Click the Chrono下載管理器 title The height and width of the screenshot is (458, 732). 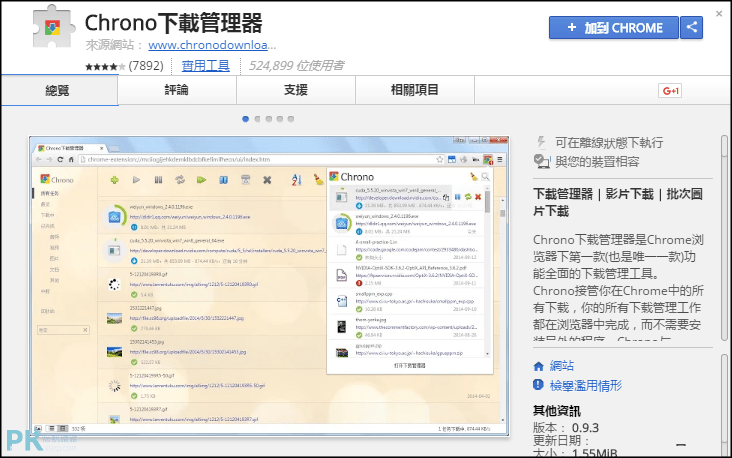coord(174,23)
